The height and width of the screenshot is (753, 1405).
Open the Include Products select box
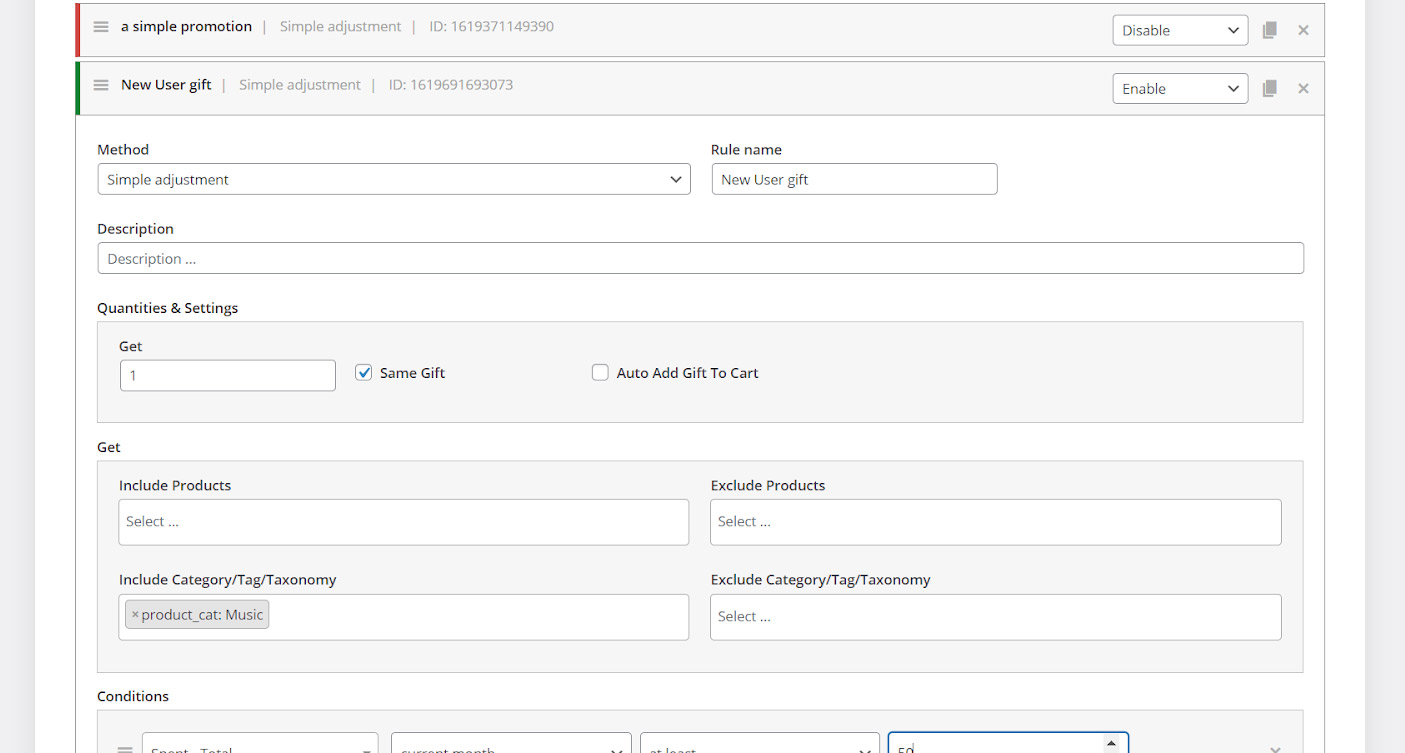(403, 522)
